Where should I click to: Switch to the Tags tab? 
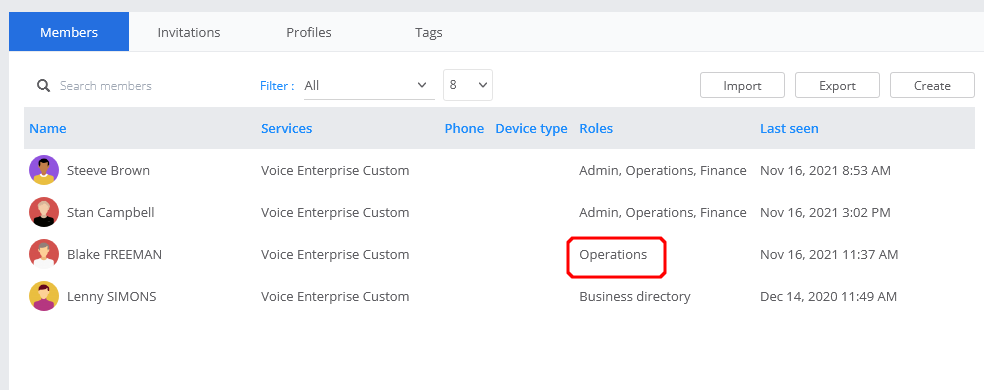[429, 32]
